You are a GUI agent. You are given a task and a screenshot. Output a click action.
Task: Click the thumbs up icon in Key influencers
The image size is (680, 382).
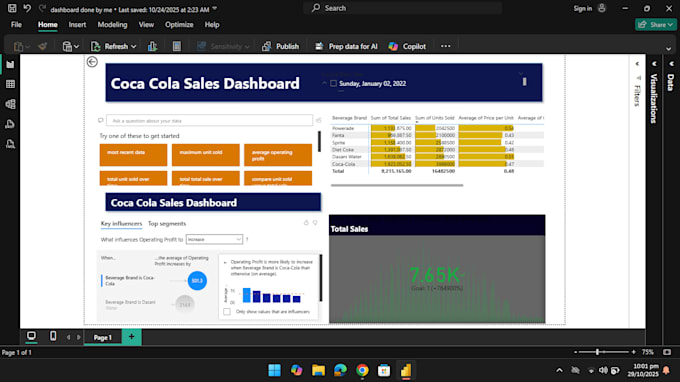point(306,222)
